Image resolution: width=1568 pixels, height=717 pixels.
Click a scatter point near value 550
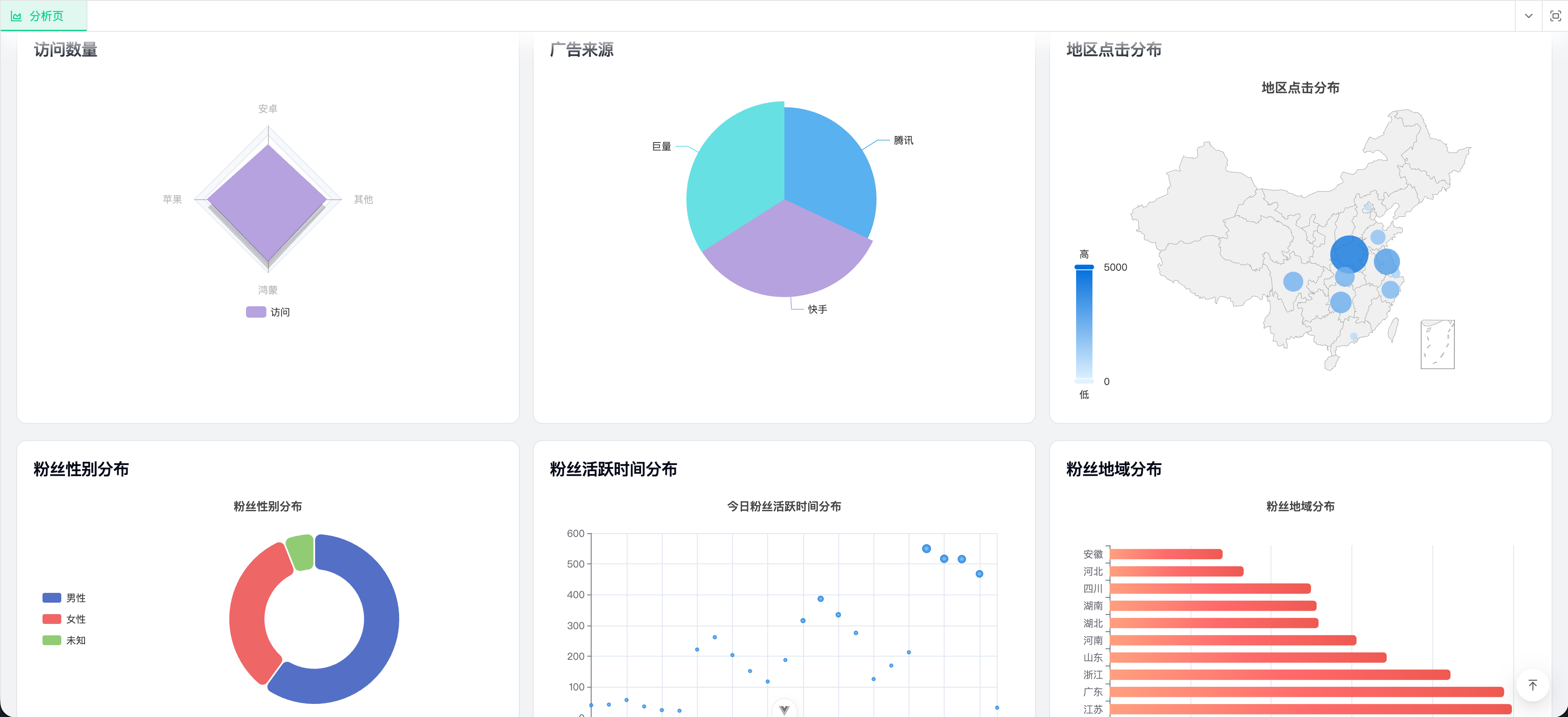(927, 548)
